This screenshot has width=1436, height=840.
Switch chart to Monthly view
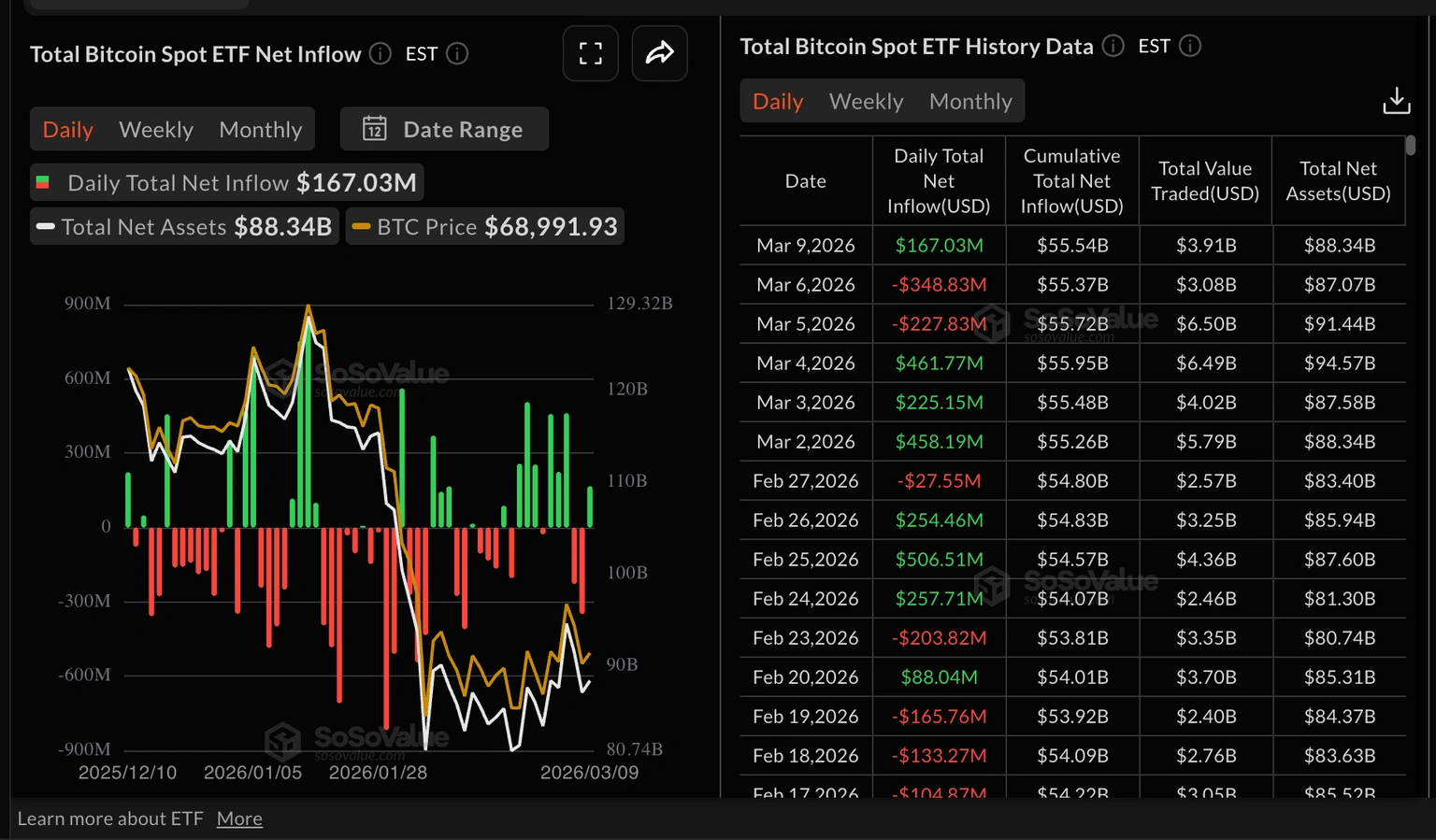(x=261, y=130)
